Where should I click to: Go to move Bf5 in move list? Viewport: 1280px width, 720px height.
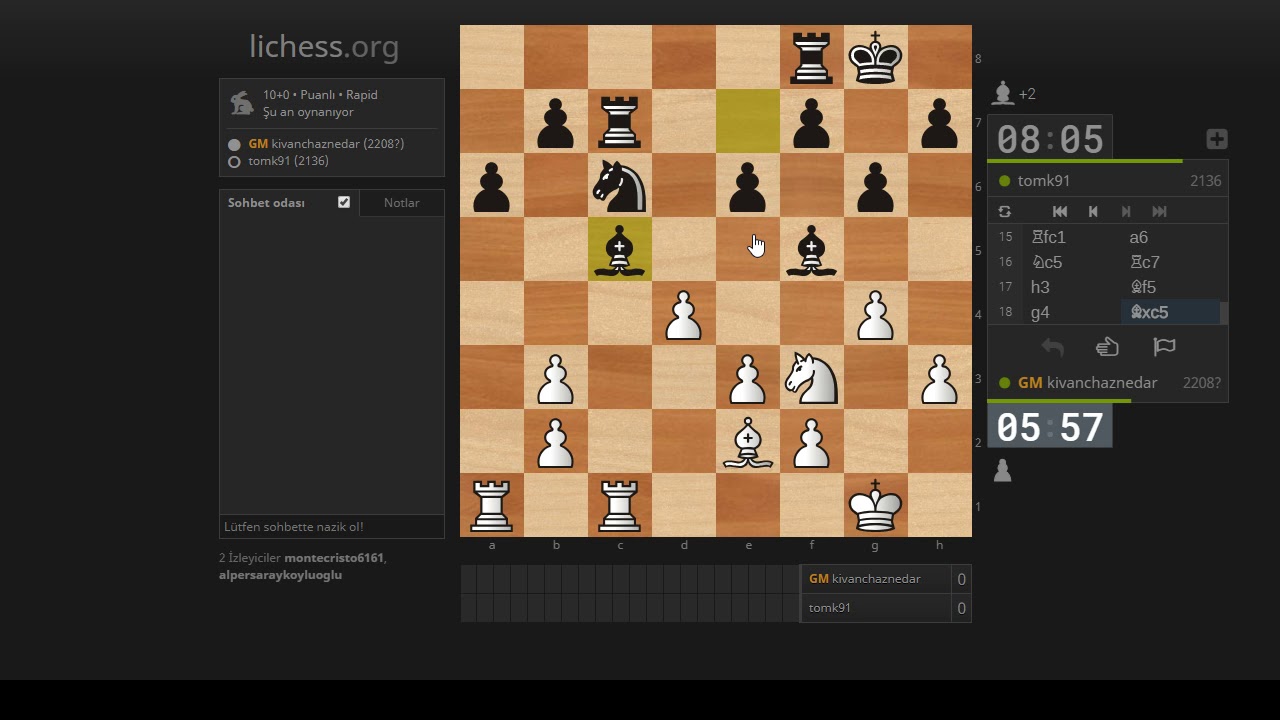[1170, 287]
